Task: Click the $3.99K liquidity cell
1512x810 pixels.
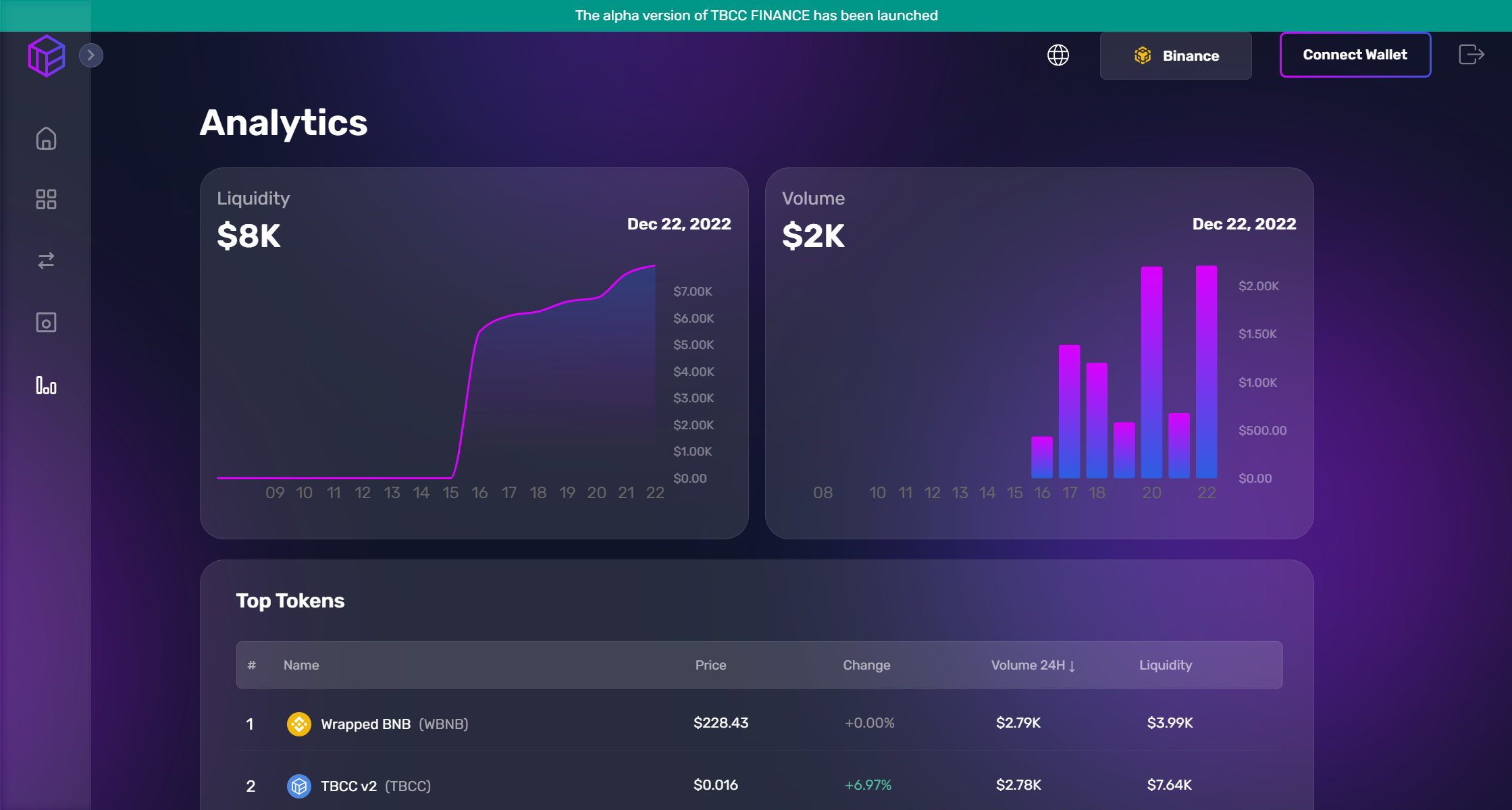Action: [x=1170, y=723]
